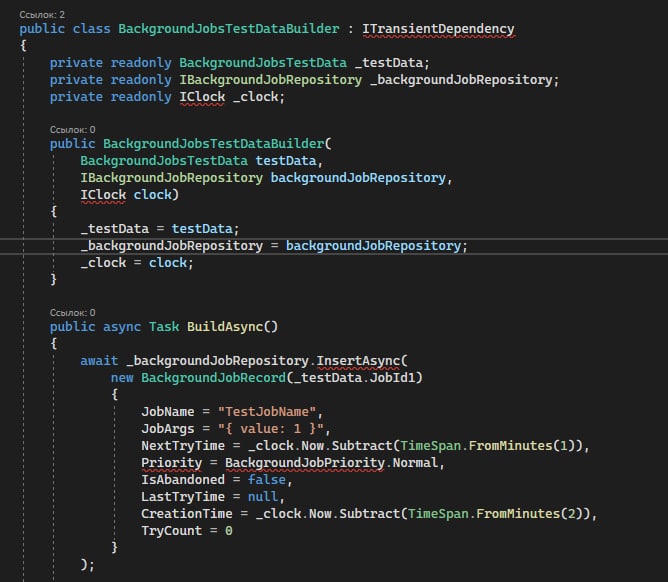Click the class keyword in the declaration
Image resolution: width=668 pixels, height=582 pixels.
tap(91, 29)
